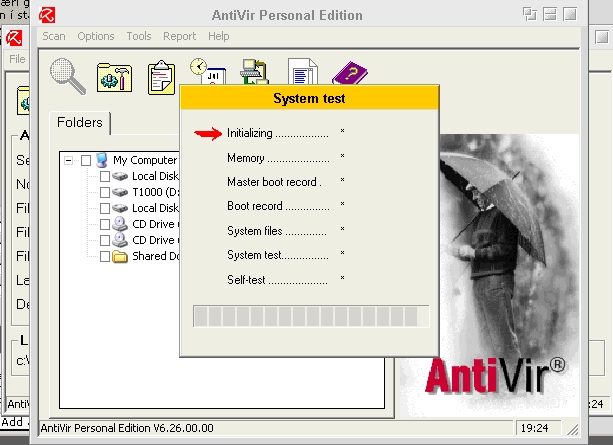The width and height of the screenshot is (613, 445).
Task: Click the magnifying glass scan icon
Action: point(68,75)
